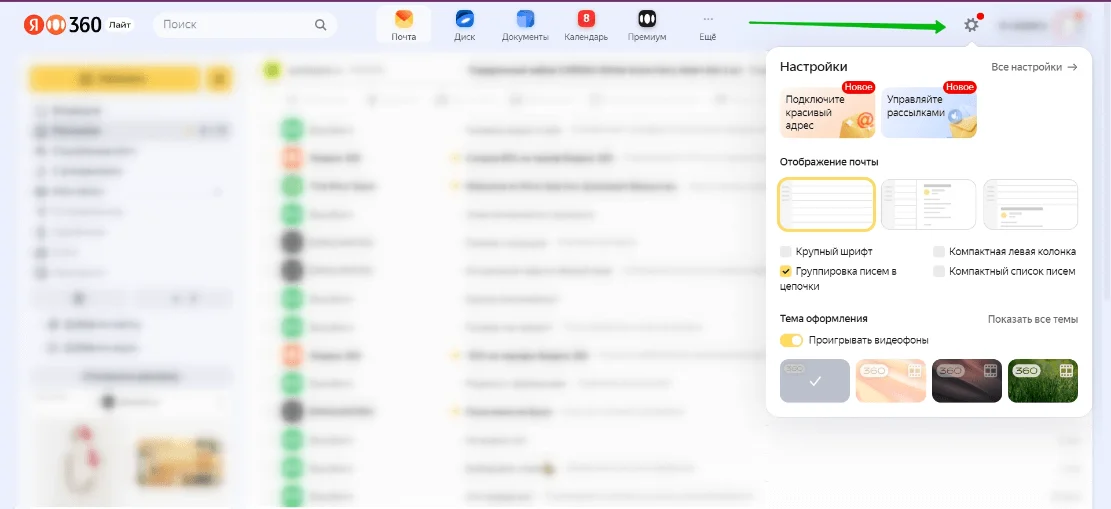Open Документы service

[525, 25]
